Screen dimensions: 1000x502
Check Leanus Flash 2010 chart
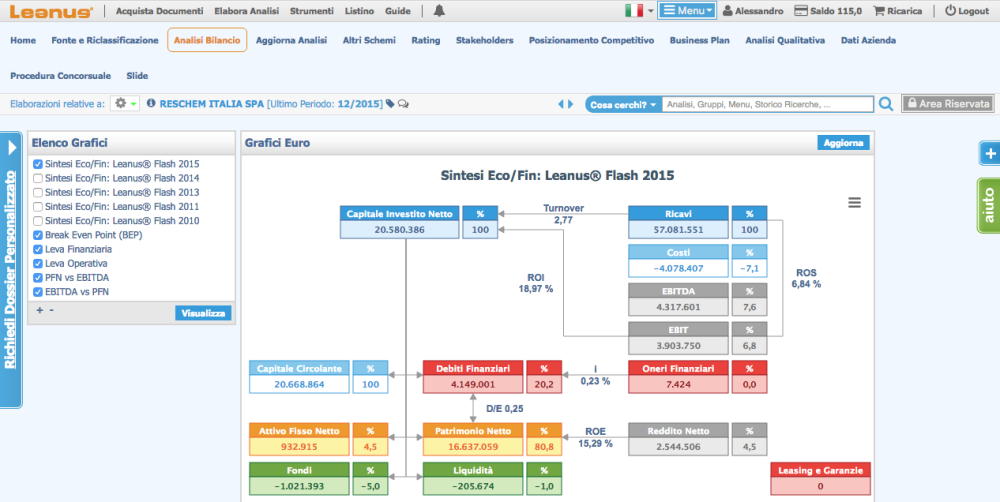pyautogui.click(x=38, y=221)
